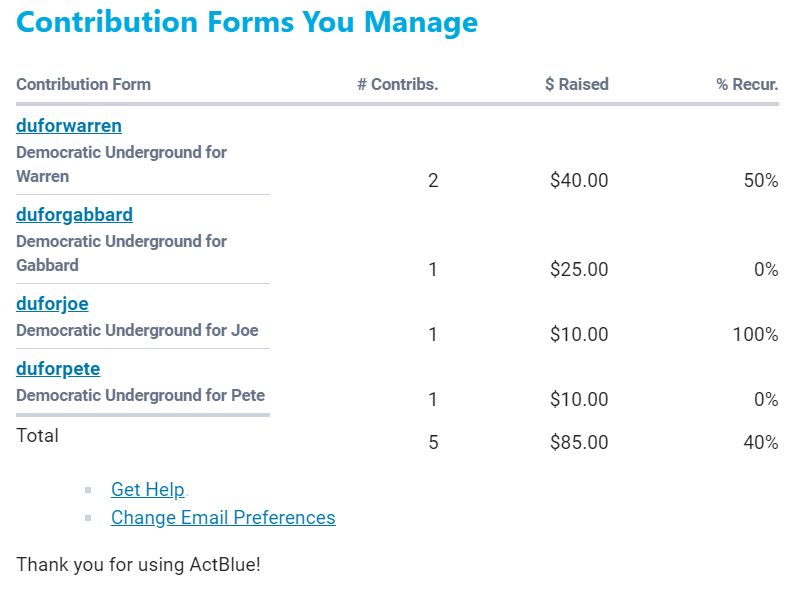The height and width of the screenshot is (612, 798).
Task: Click the Contribution Forms You Manage heading
Action: coord(247,21)
